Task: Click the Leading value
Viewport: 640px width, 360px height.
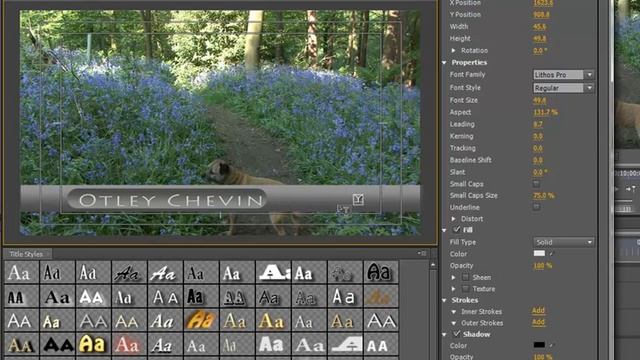Action: click(538, 124)
